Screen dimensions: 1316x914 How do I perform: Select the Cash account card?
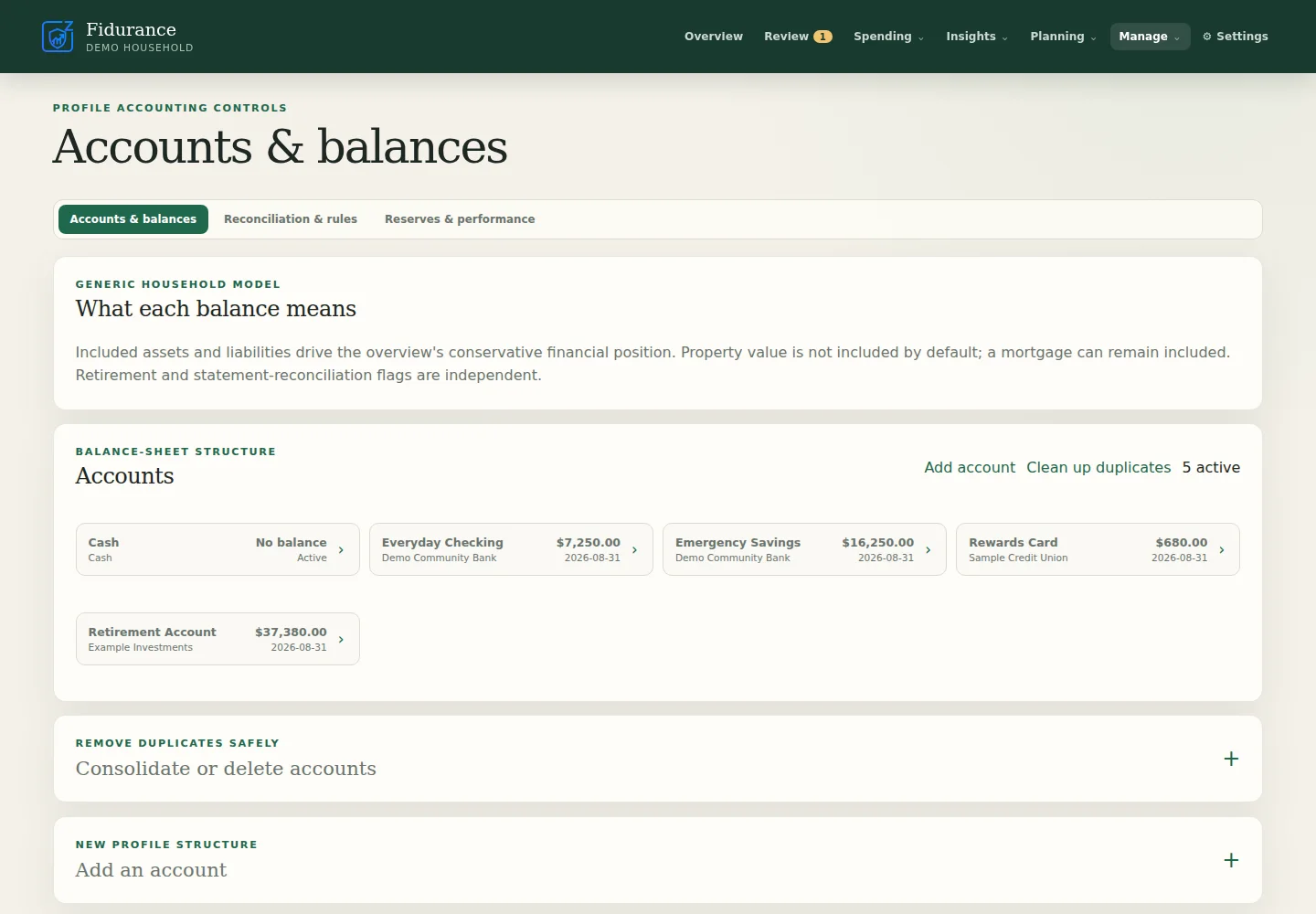[x=218, y=549]
